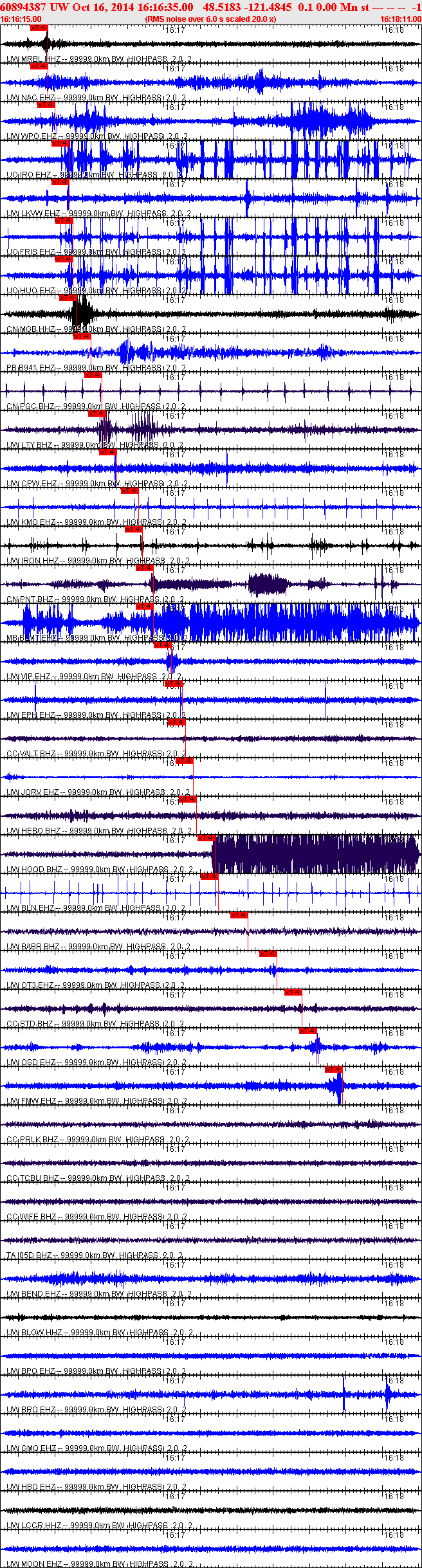The height and width of the screenshot is (1568, 422).
Task: Select the red pick flag on BABR trace
Action: coord(239,915)
